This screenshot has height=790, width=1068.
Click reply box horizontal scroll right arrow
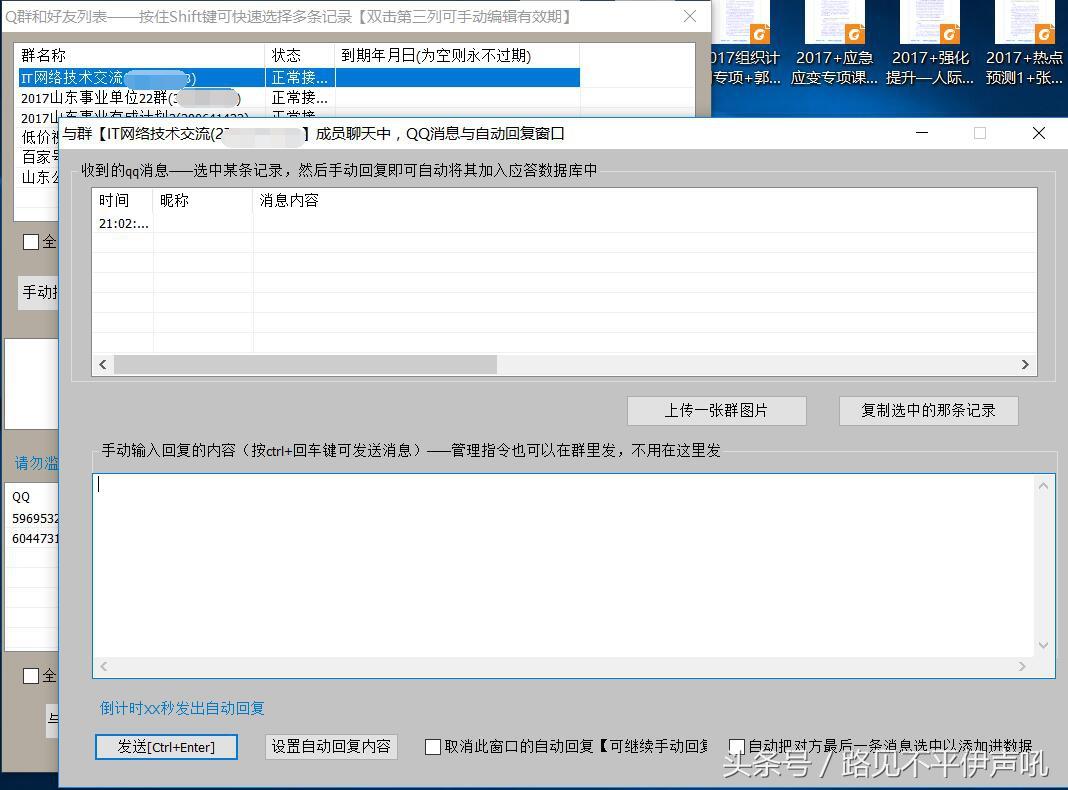(x=1022, y=667)
